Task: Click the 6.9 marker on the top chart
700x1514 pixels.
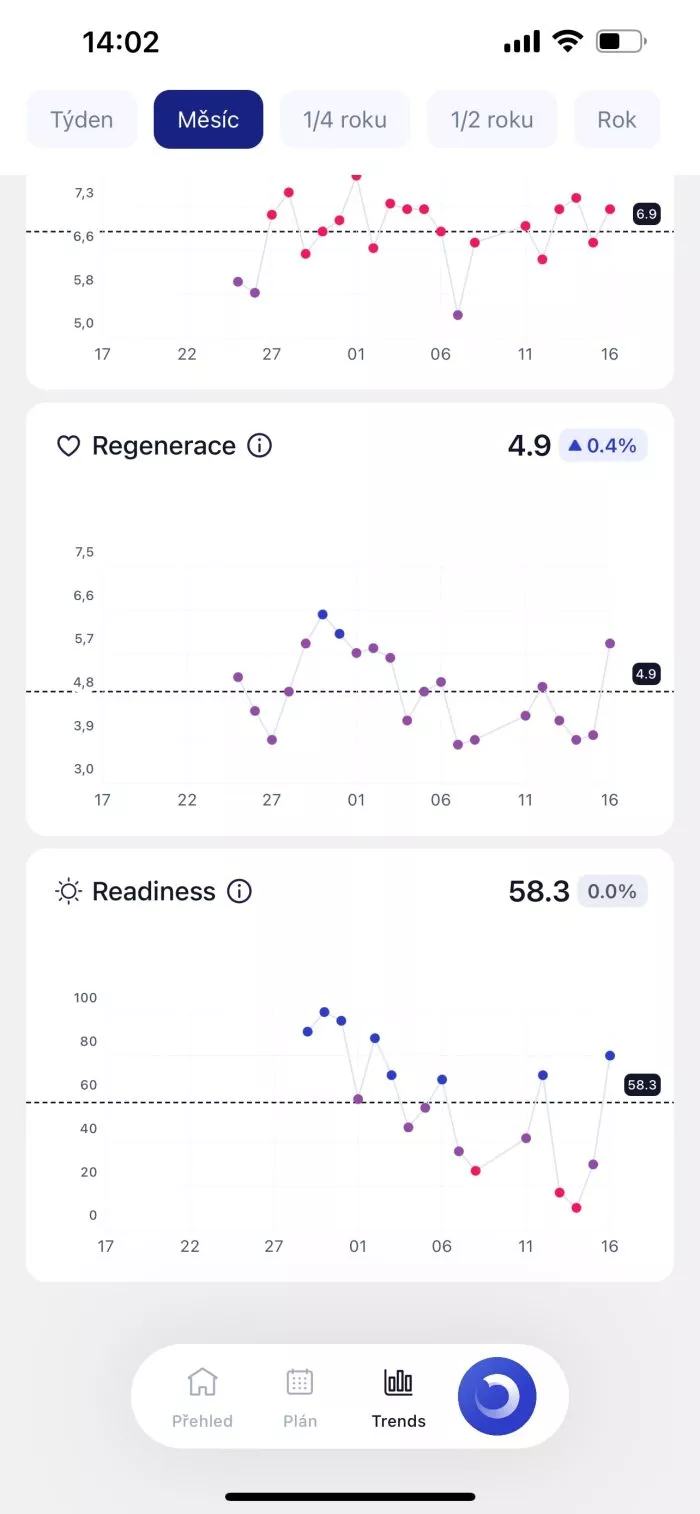Action: pyautogui.click(x=646, y=213)
